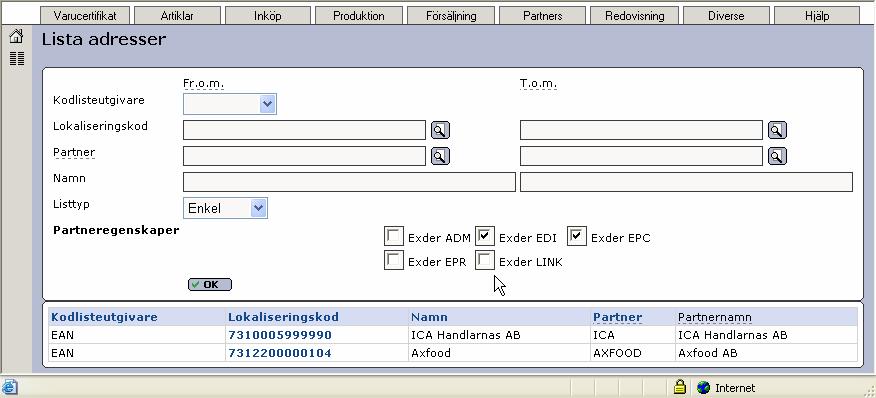Click the Lokaliseringskod Fr.o.m. input field

(x=304, y=130)
